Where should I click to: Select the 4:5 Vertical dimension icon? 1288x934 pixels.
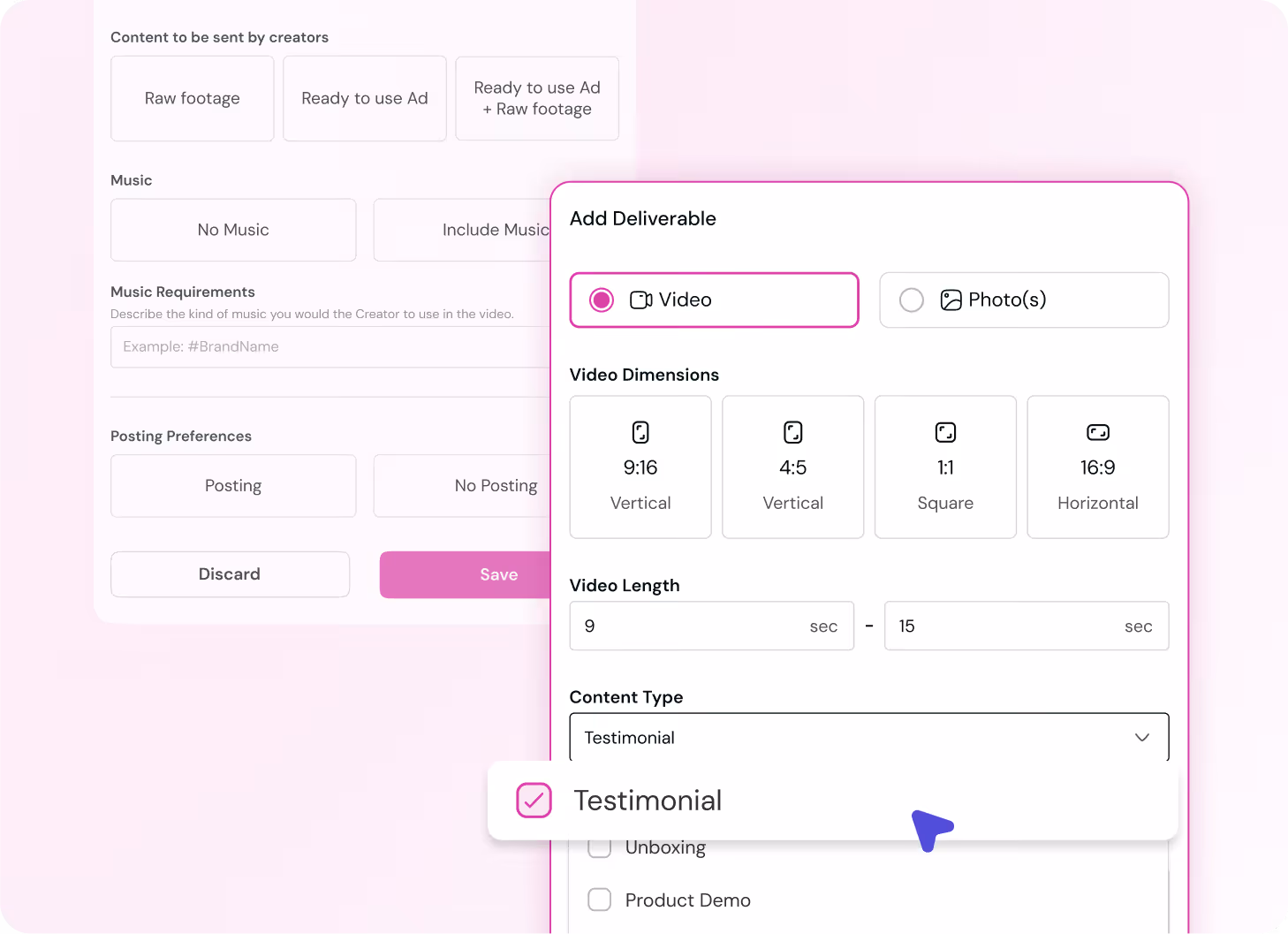click(x=792, y=432)
